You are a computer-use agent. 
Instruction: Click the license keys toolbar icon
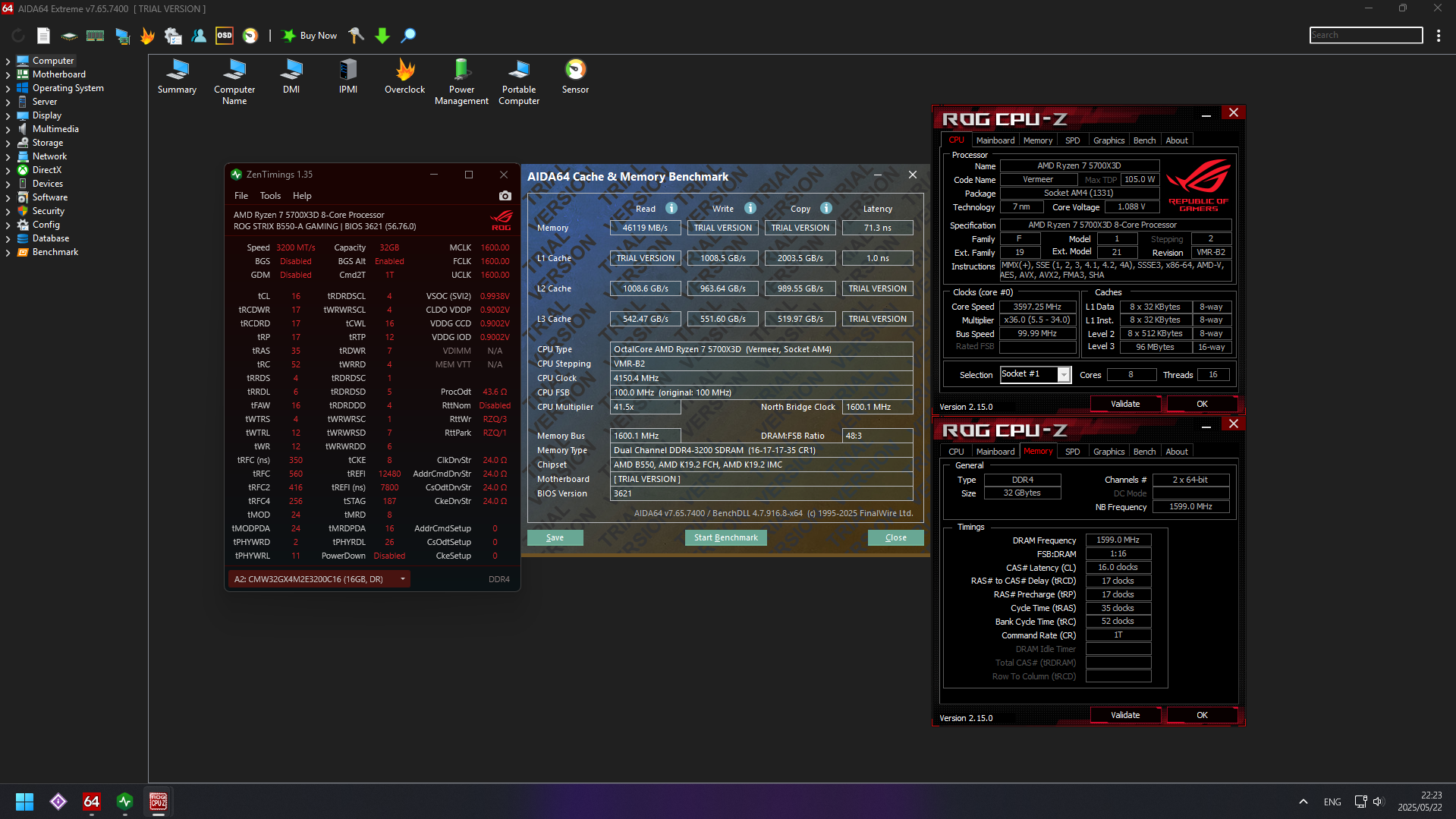click(x=356, y=36)
